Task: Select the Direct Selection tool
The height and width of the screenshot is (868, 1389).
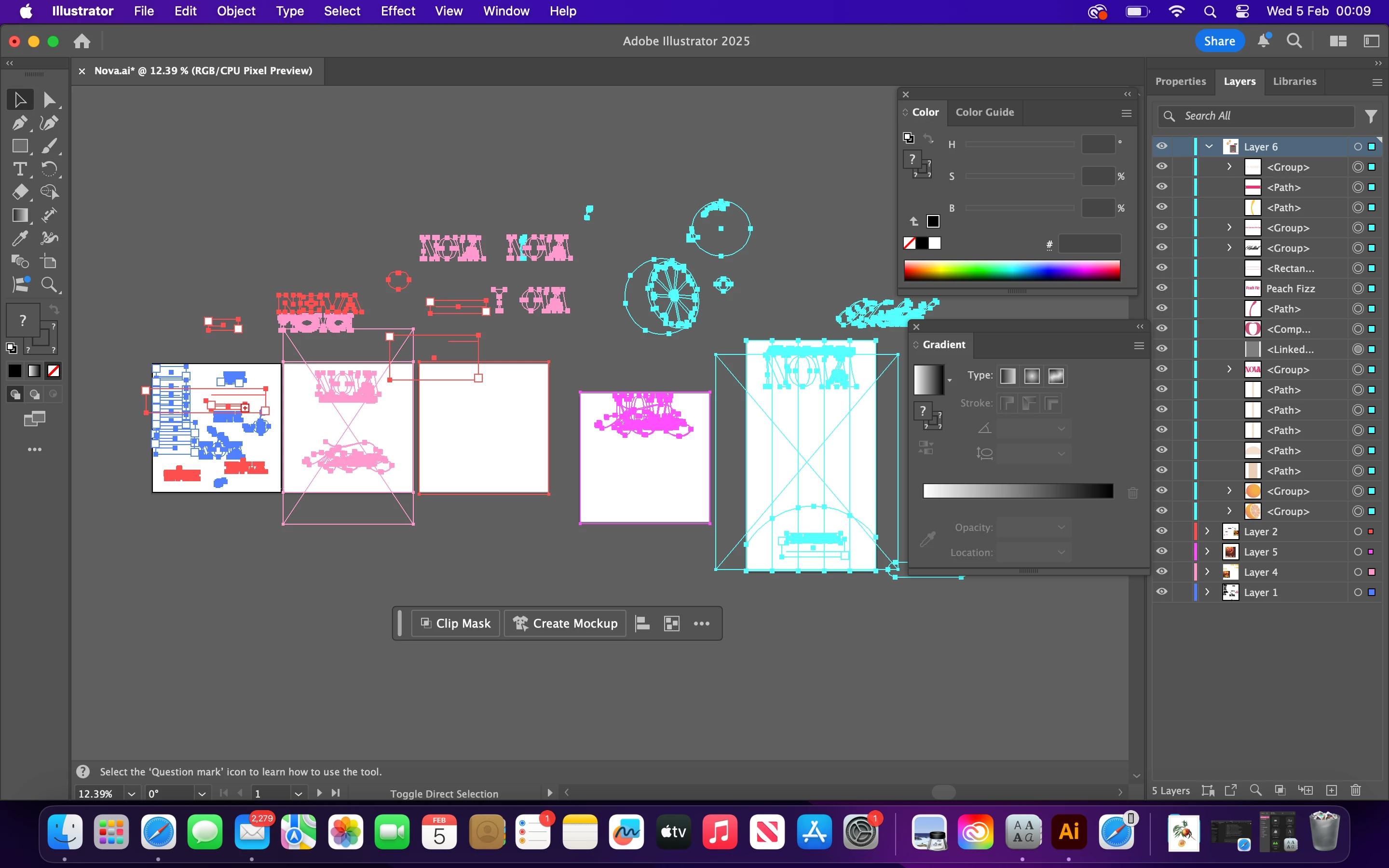Action: pyautogui.click(x=49, y=100)
